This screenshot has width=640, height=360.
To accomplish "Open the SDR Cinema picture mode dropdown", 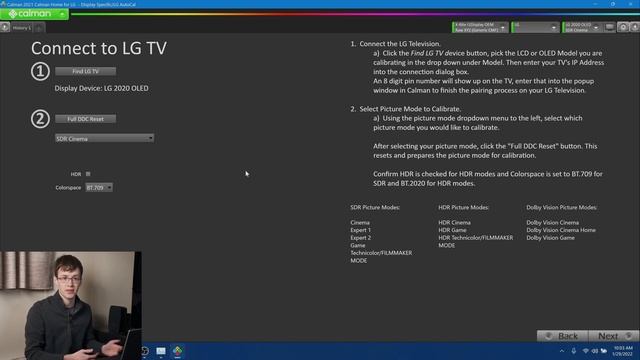I will pyautogui.click(x=104, y=138).
